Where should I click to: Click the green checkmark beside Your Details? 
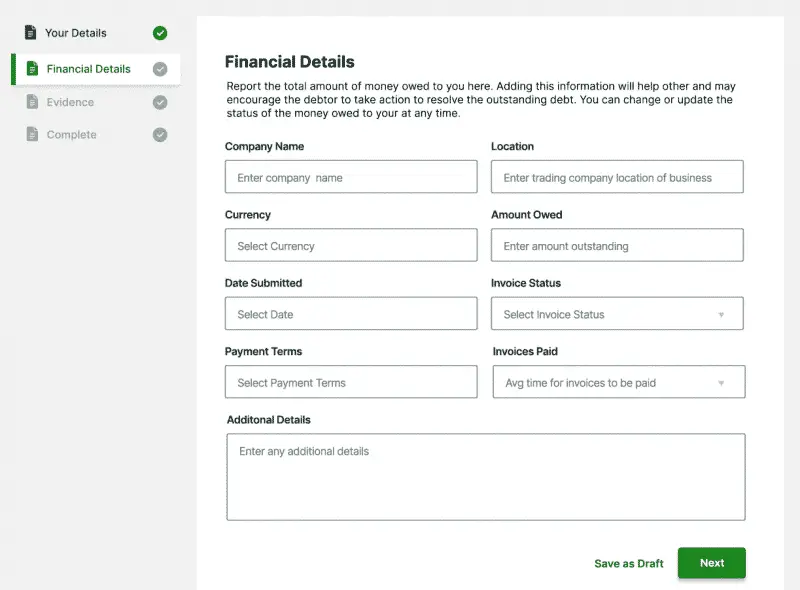(x=160, y=32)
